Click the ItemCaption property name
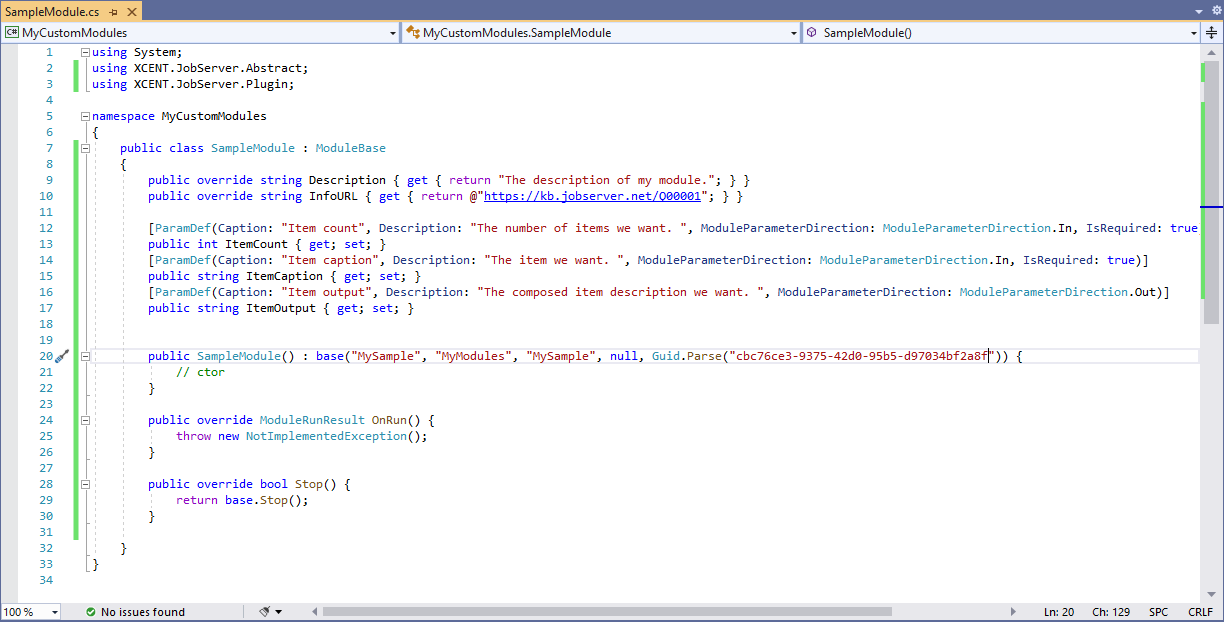1224x622 pixels. pos(285,276)
